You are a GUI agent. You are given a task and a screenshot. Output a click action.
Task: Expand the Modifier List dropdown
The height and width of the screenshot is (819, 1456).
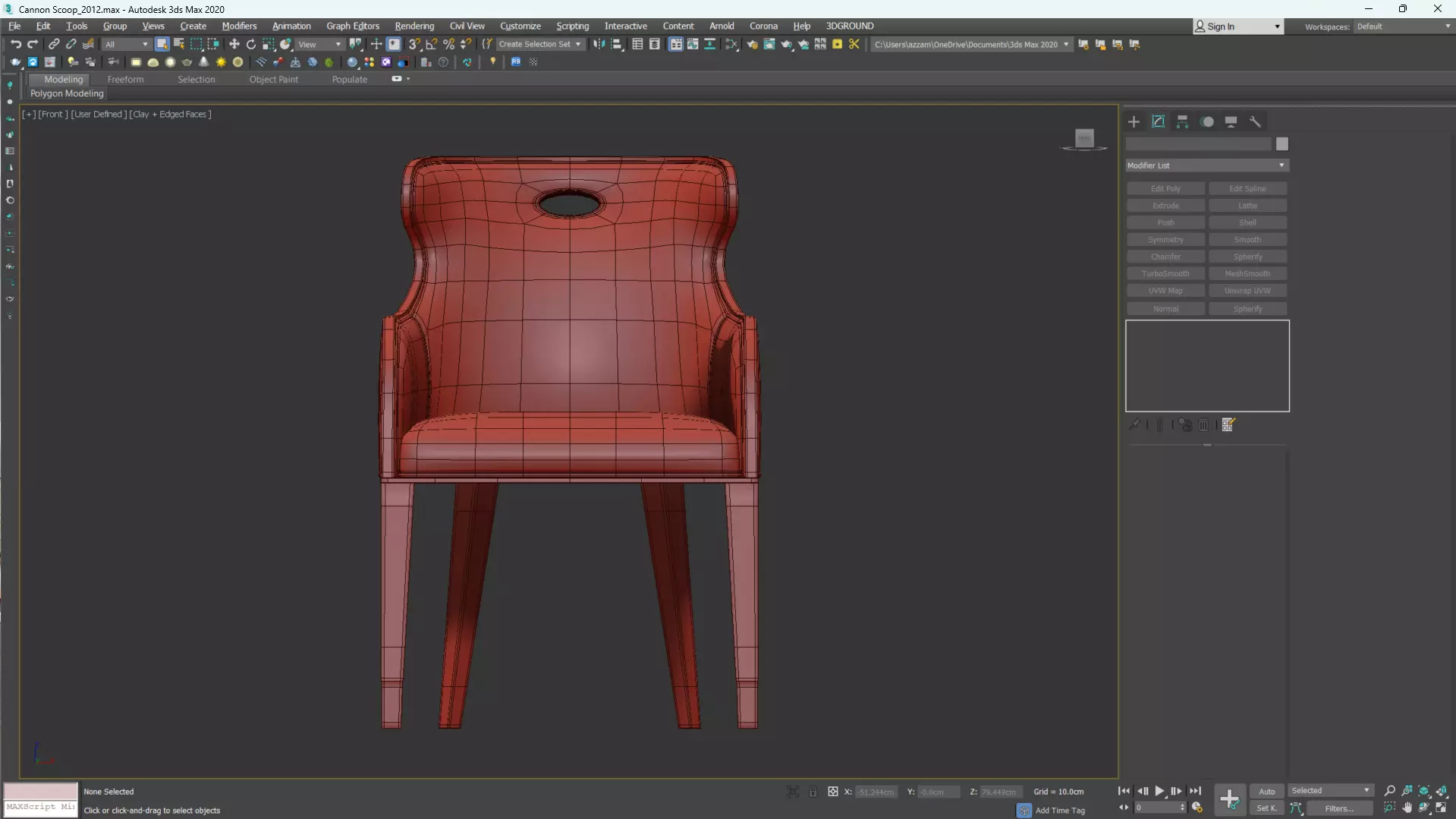tap(1207, 165)
